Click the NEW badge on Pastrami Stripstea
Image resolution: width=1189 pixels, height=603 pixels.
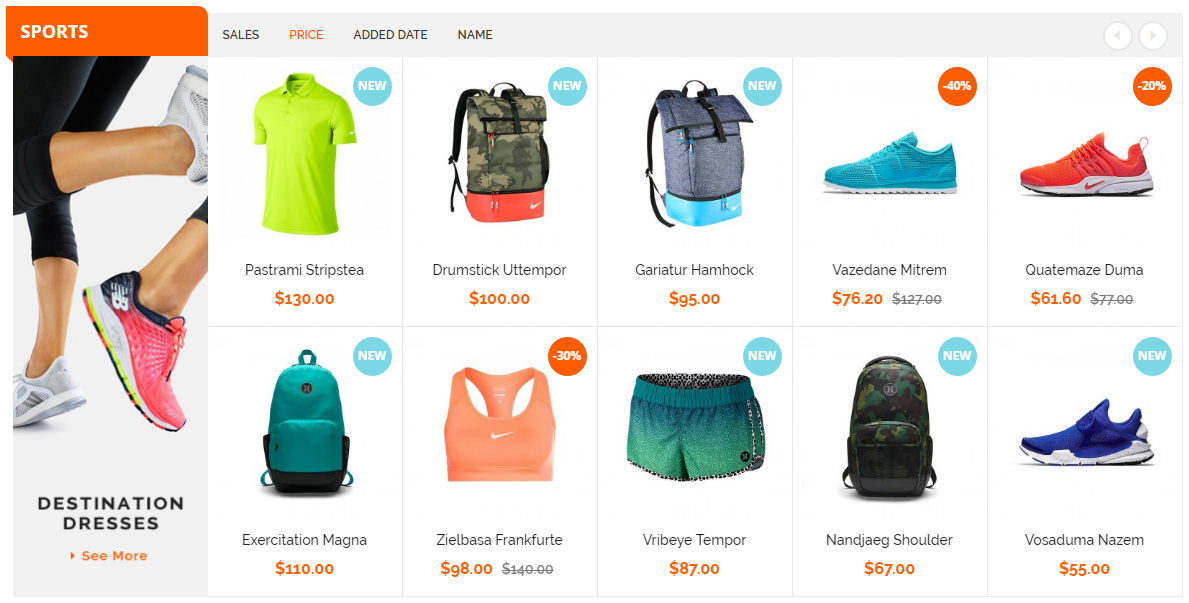pos(372,86)
